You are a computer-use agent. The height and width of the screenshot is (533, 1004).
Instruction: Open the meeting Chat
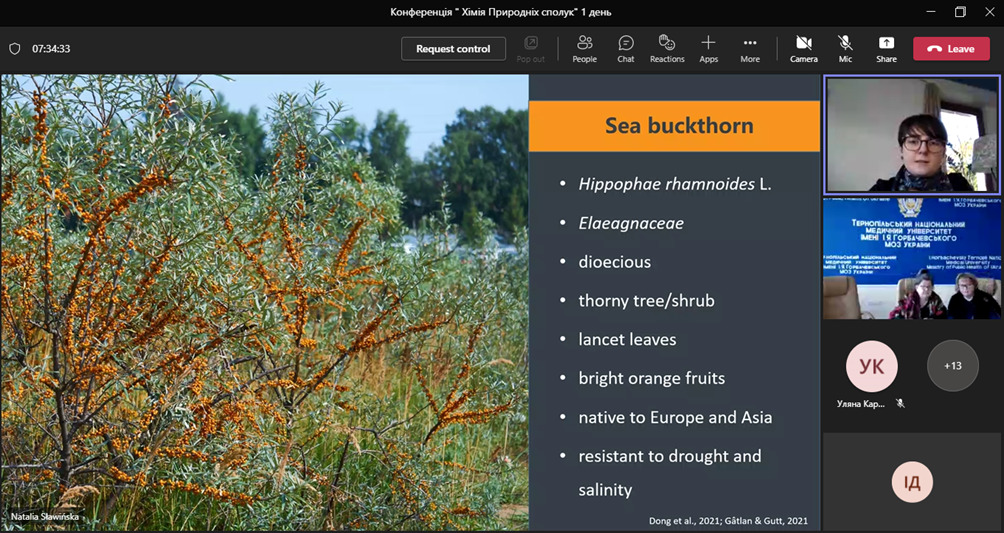click(626, 48)
